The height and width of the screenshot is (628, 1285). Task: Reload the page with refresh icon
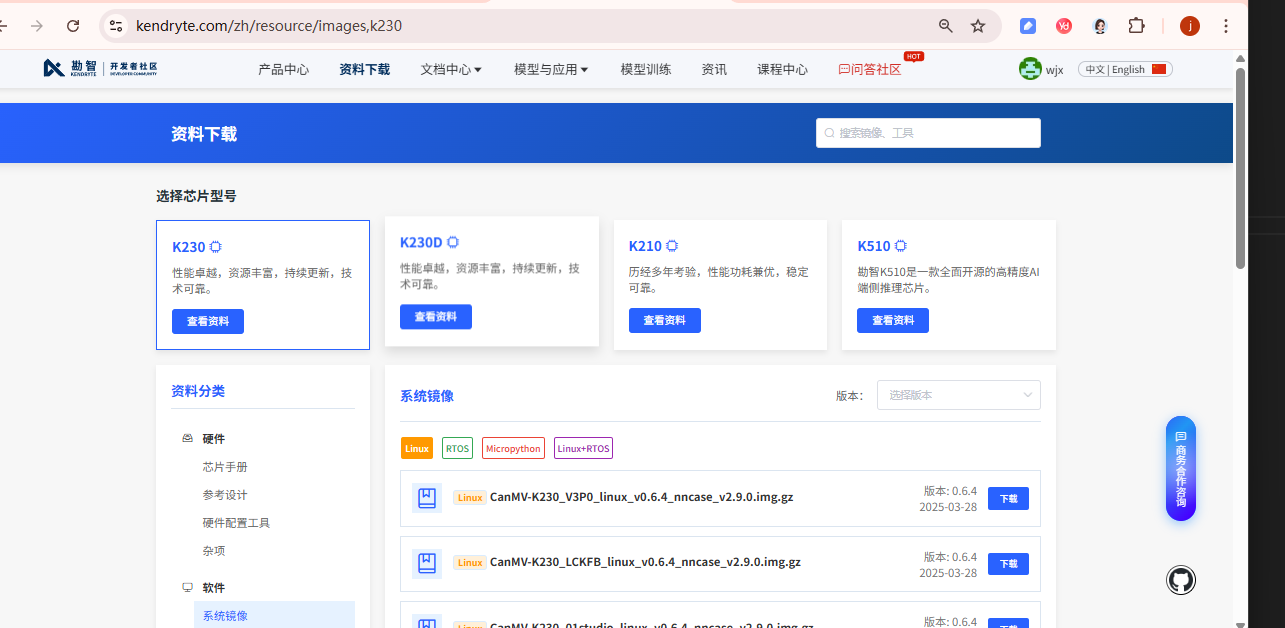[x=73, y=26]
